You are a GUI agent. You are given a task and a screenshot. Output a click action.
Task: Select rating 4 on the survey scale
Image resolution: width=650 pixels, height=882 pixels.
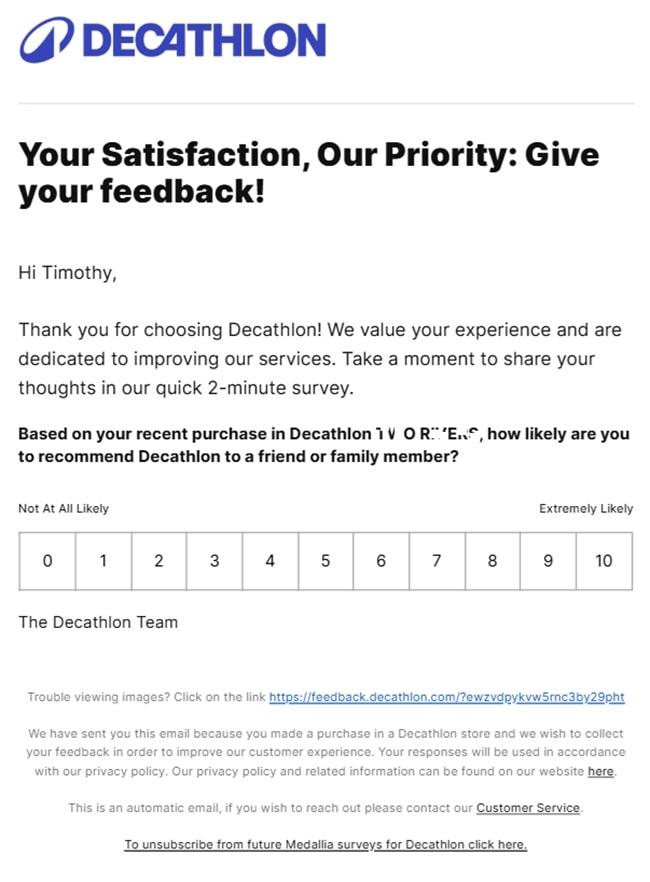pos(269,561)
